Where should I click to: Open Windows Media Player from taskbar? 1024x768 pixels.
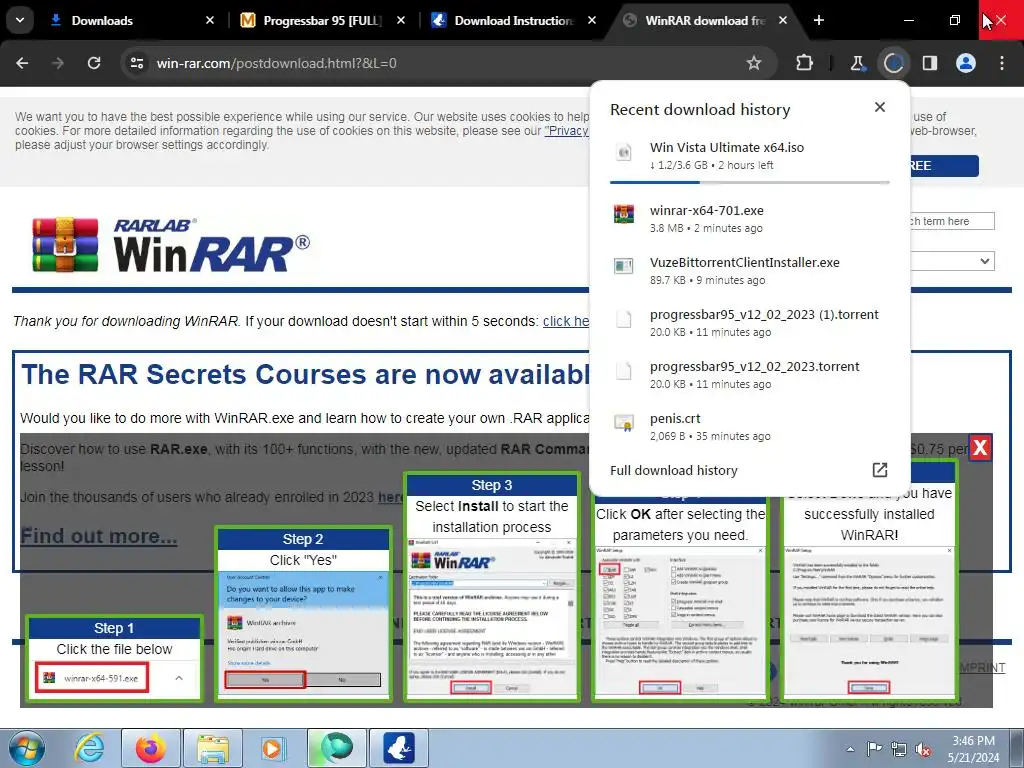click(x=274, y=748)
